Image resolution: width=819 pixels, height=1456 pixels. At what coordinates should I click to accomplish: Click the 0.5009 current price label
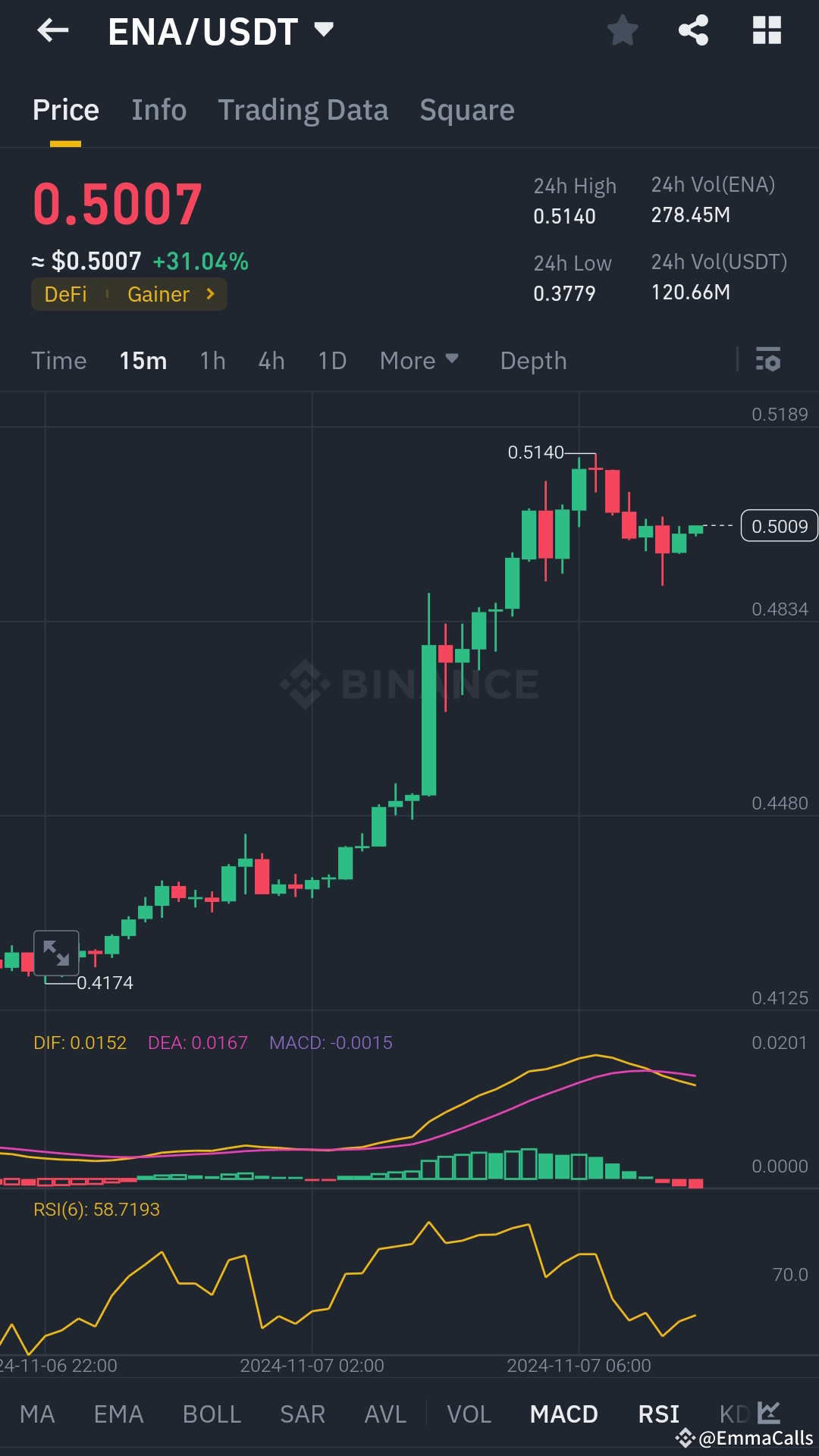[779, 525]
